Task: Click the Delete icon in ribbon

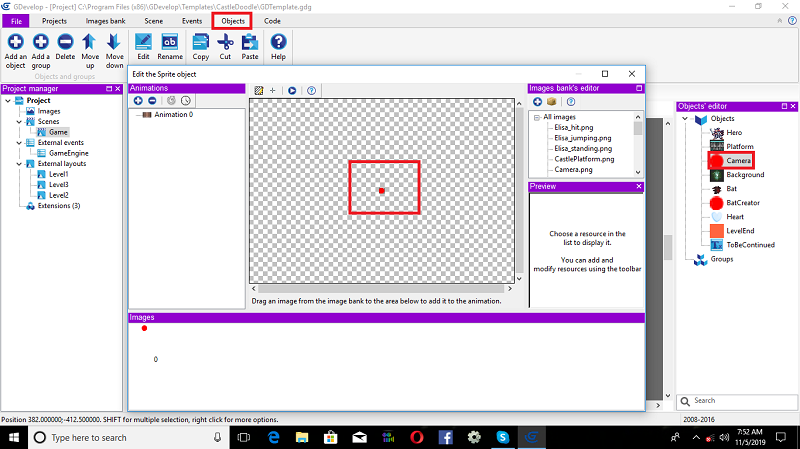Action: (65, 42)
